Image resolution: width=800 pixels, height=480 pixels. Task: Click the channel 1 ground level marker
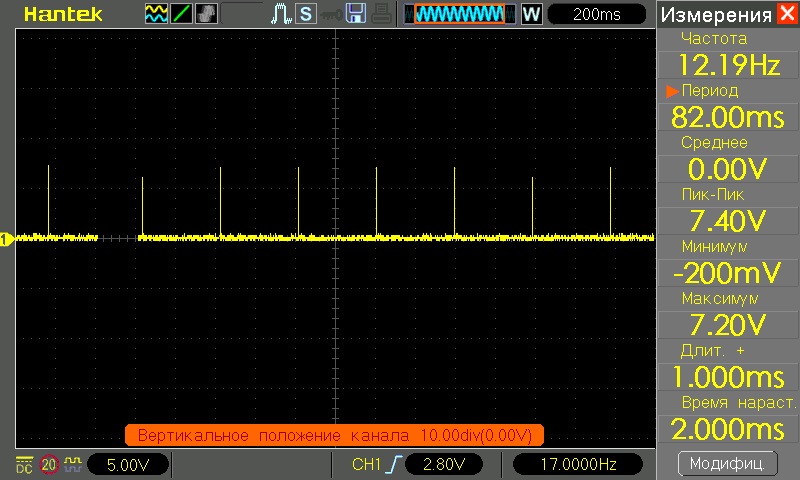pos(6,239)
